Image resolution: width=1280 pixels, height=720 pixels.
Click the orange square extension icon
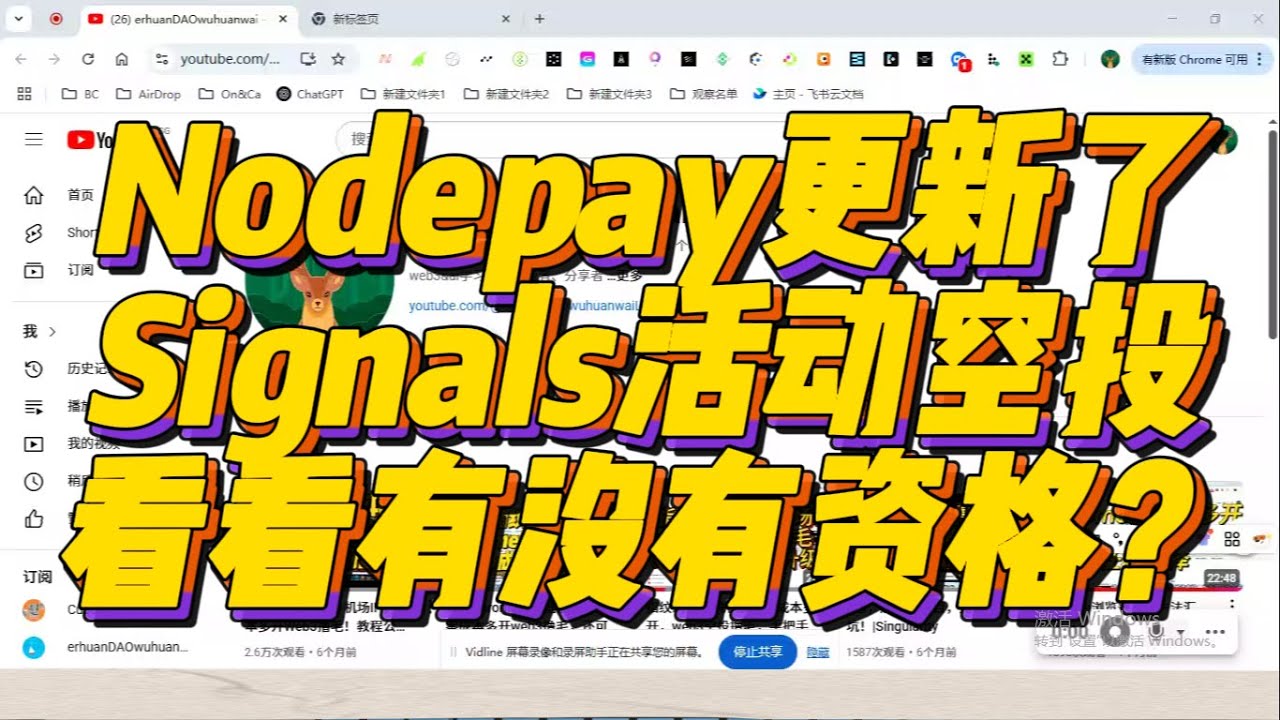[x=823, y=59]
